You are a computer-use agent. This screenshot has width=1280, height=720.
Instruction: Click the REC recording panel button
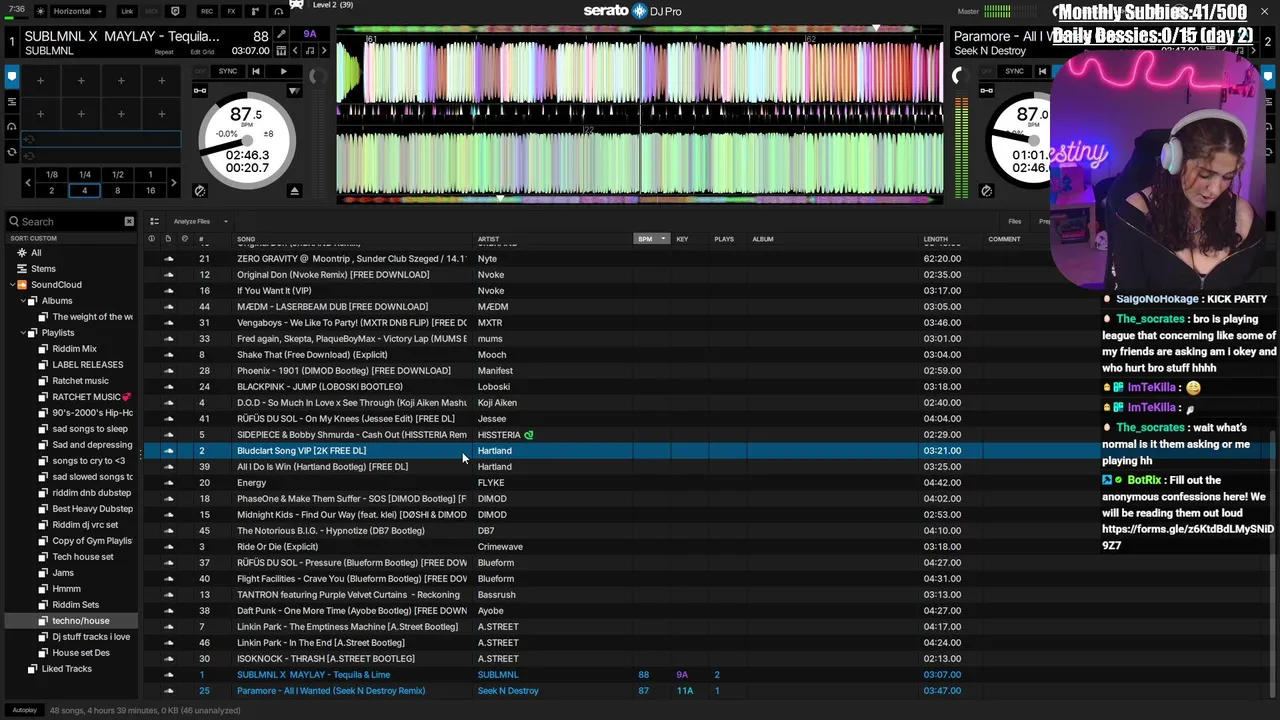click(207, 11)
